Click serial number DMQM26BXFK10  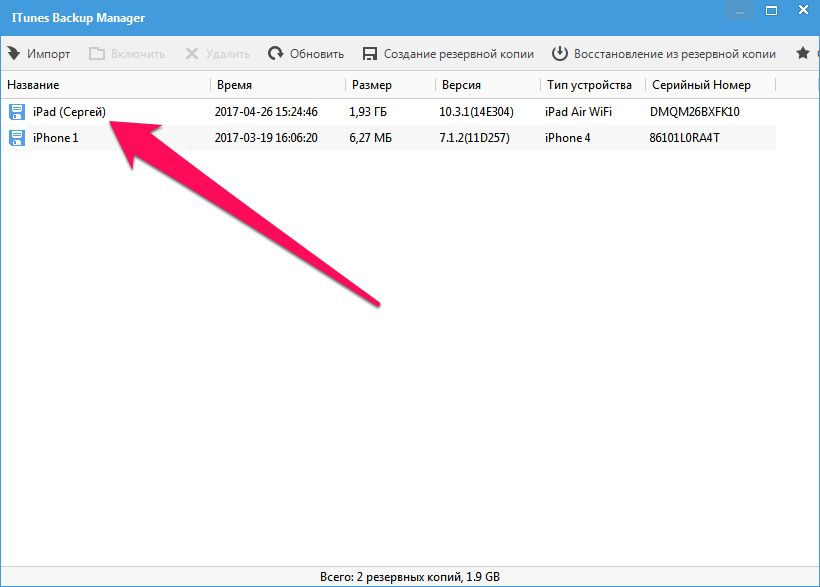(694, 111)
